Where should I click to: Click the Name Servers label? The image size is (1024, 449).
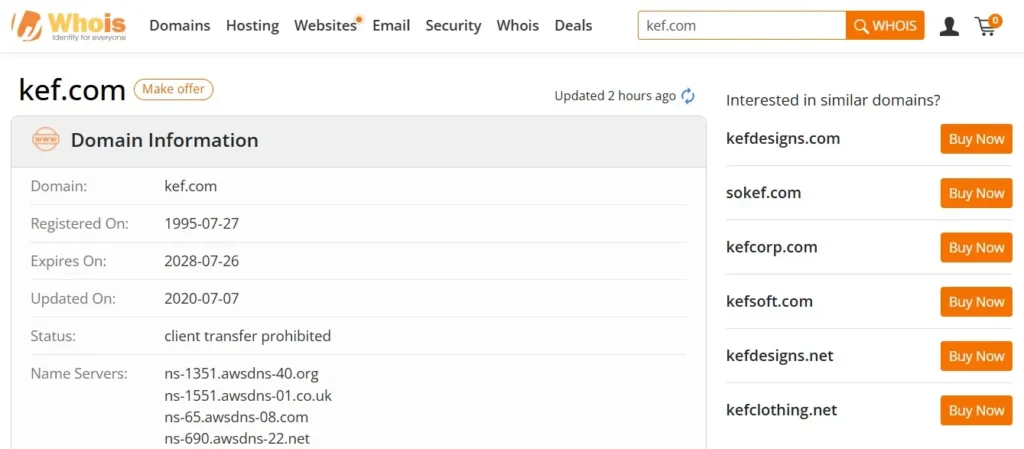tap(79, 374)
